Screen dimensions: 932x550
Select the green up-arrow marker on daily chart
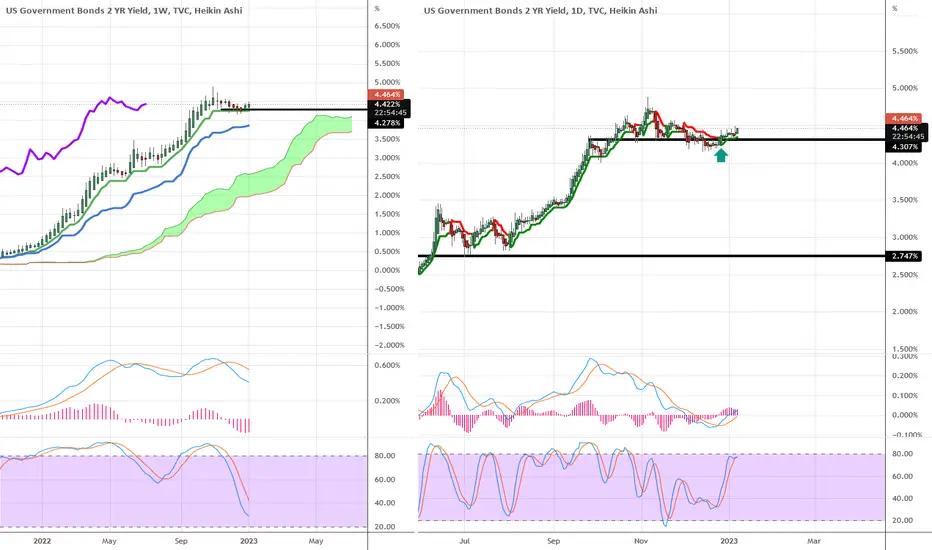coord(721,156)
